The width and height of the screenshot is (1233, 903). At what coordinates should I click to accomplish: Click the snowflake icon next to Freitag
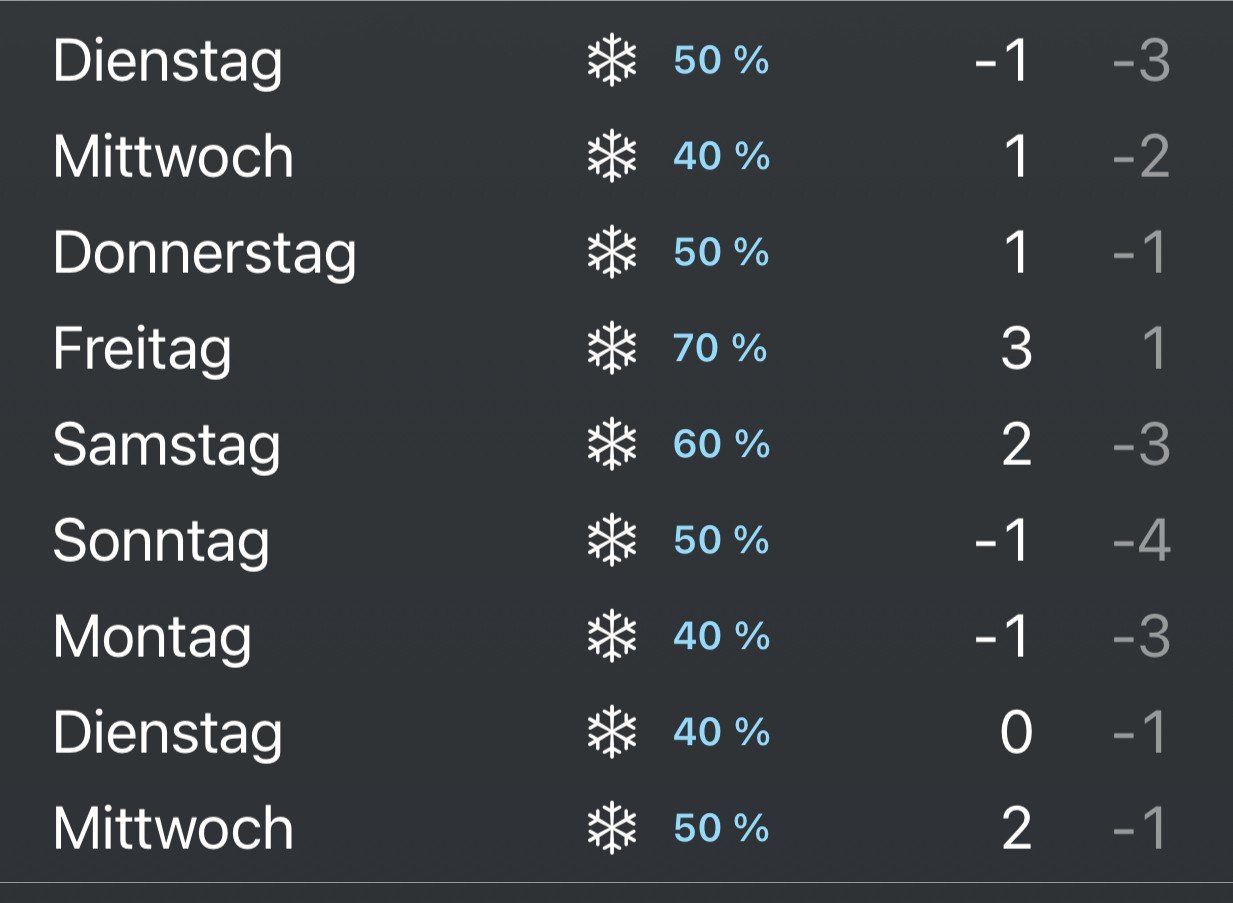[x=611, y=349]
